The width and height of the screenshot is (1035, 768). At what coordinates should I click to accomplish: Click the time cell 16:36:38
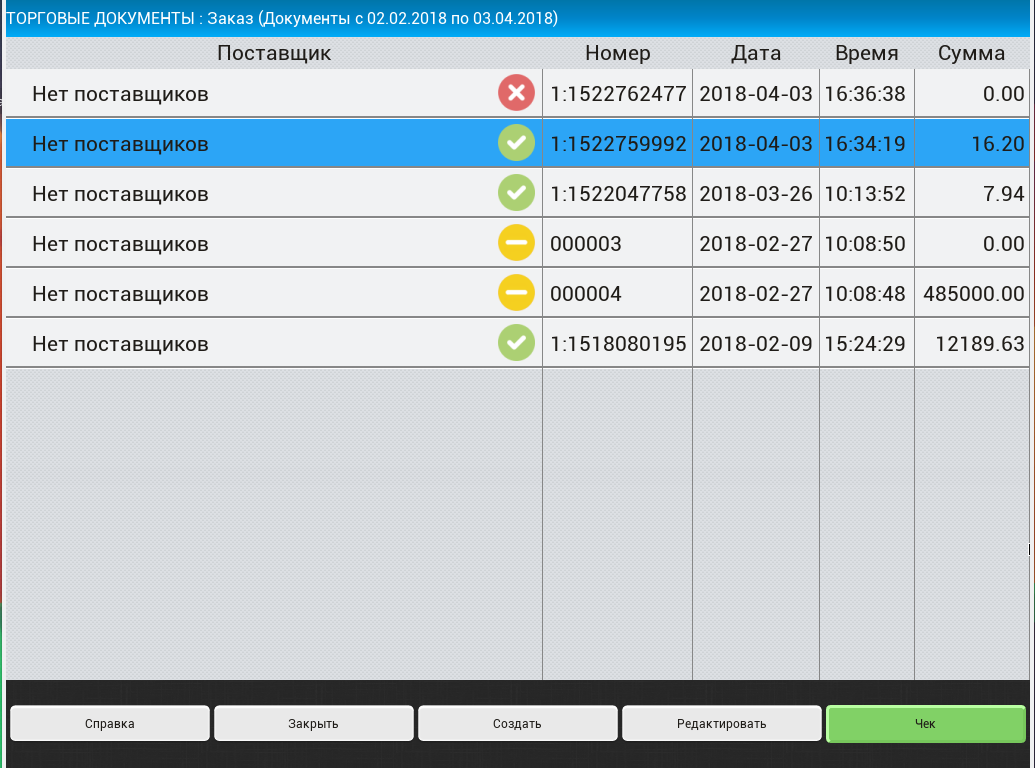pos(865,94)
